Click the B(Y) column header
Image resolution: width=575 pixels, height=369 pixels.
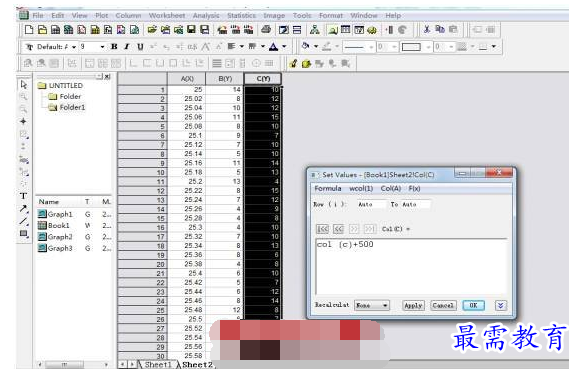pos(225,79)
